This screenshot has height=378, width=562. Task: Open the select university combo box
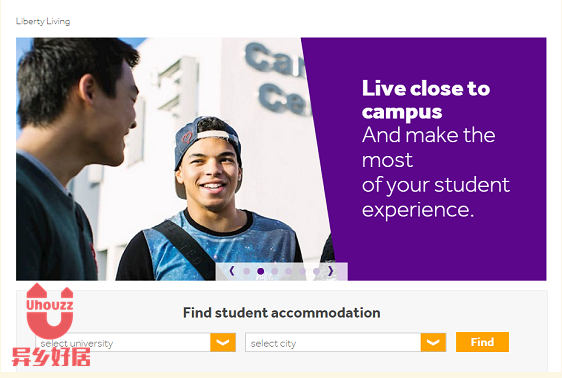(135, 343)
